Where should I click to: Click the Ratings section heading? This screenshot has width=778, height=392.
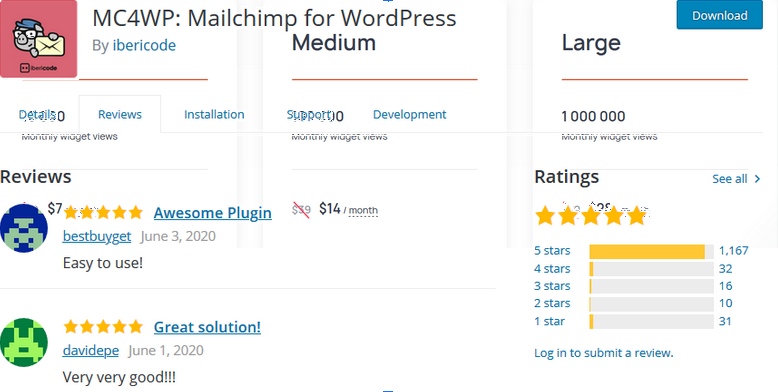(567, 177)
